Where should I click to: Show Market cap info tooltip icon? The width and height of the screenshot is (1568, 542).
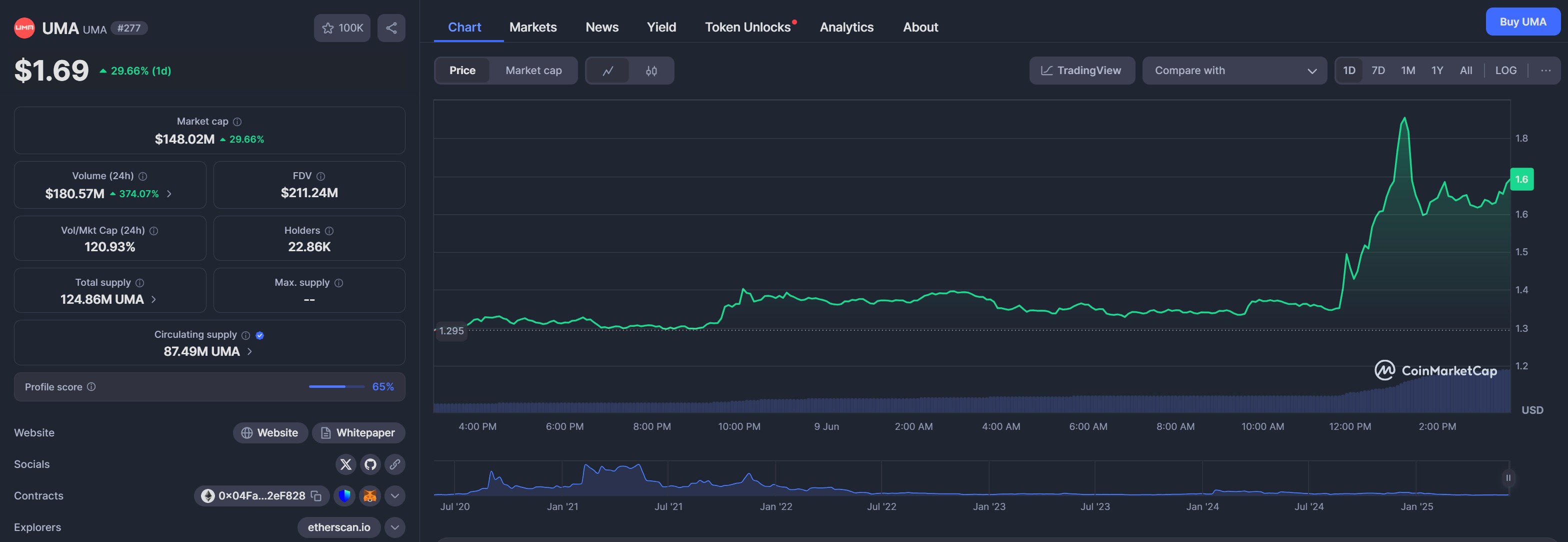tap(237, 122)
